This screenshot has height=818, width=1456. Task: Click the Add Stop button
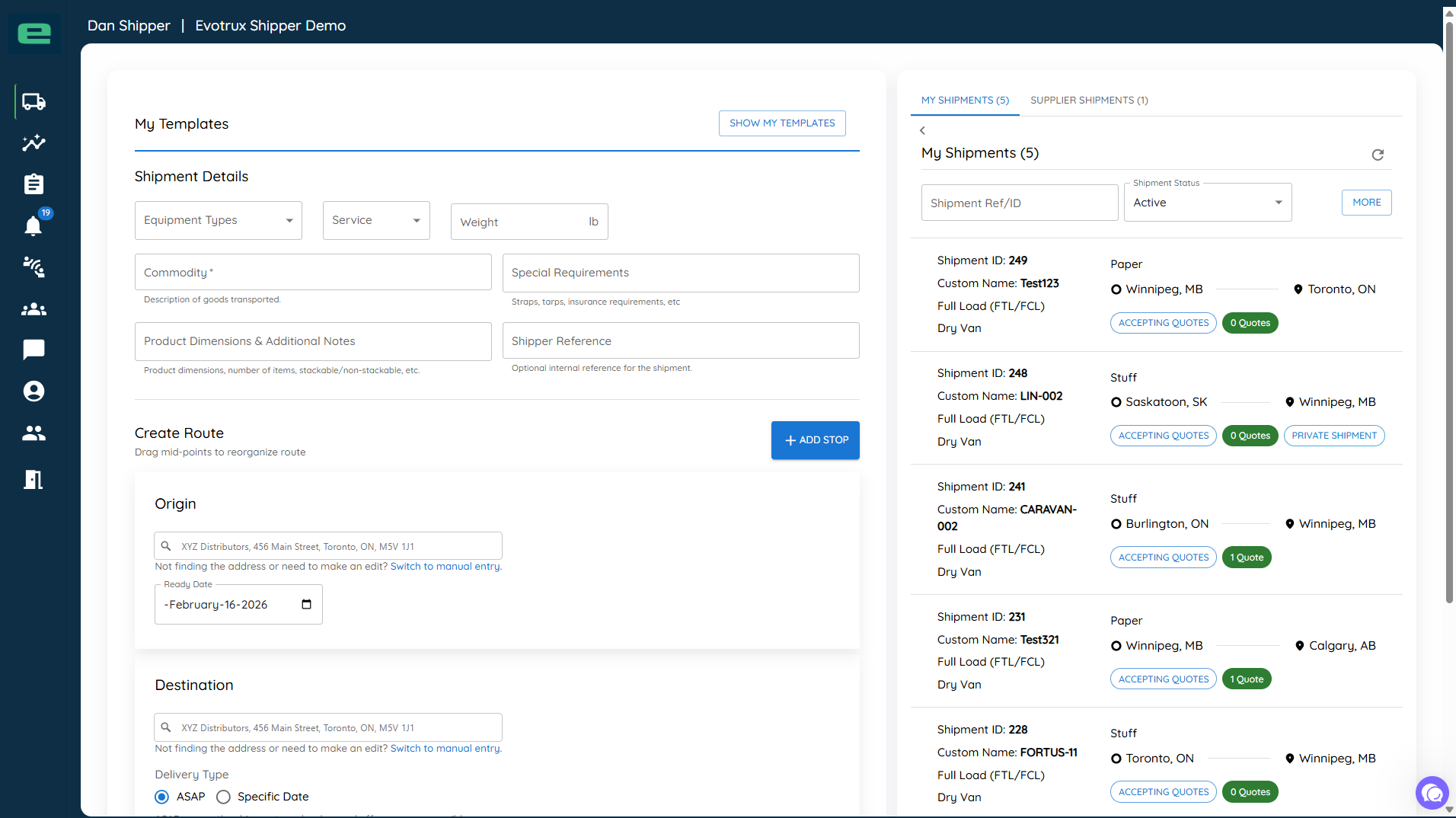815,440
